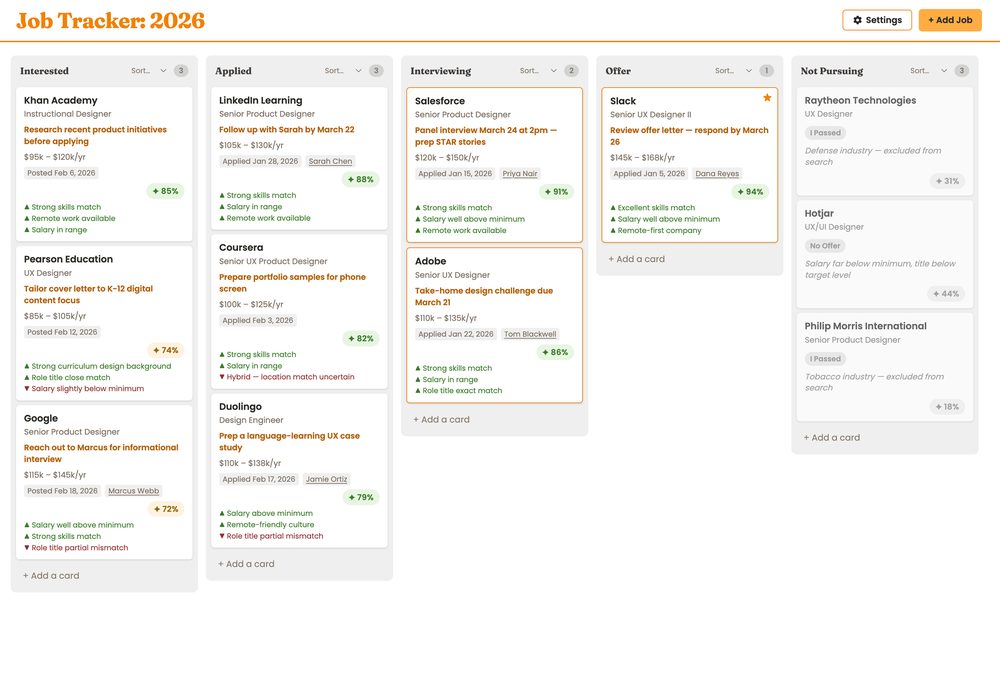
Task: Click the 79% match badge on Duolingo
Action: pos(360,497)
